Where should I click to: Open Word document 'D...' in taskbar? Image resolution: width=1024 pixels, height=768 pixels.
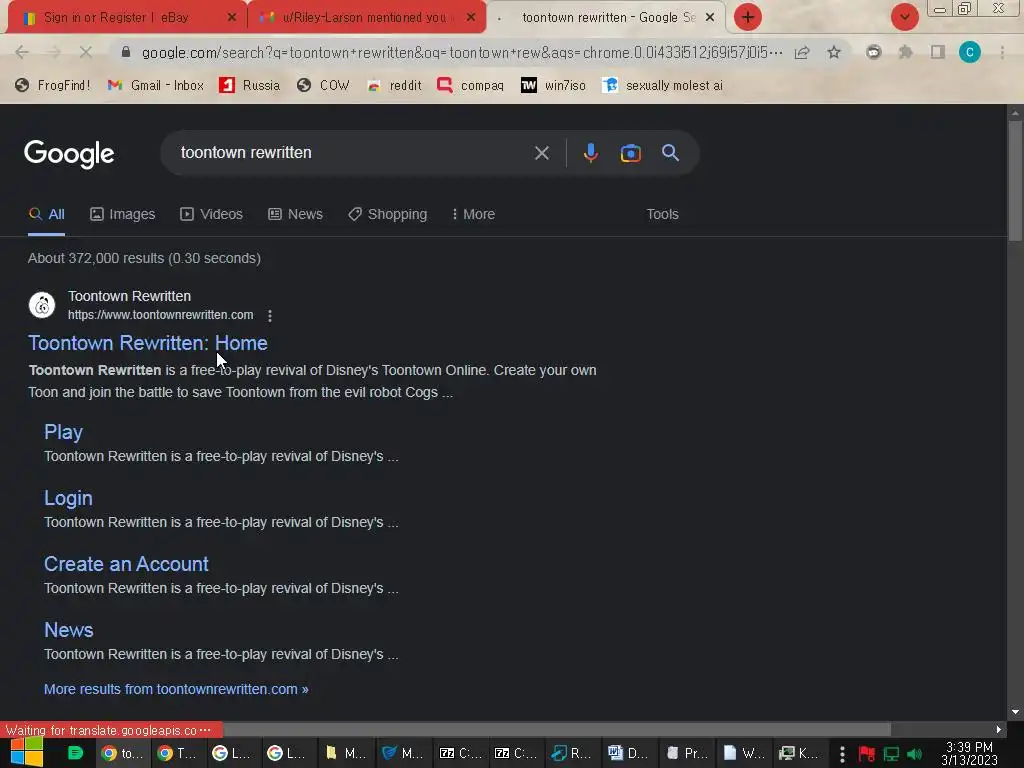[x=628, y=753]
